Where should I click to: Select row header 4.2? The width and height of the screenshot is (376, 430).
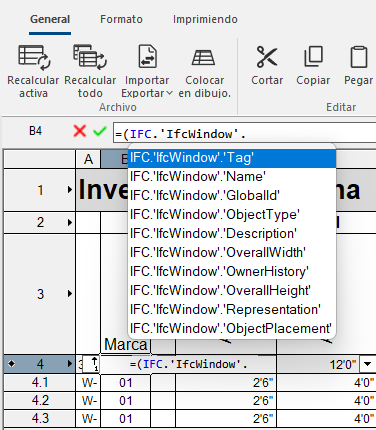(x=40, y=400)
